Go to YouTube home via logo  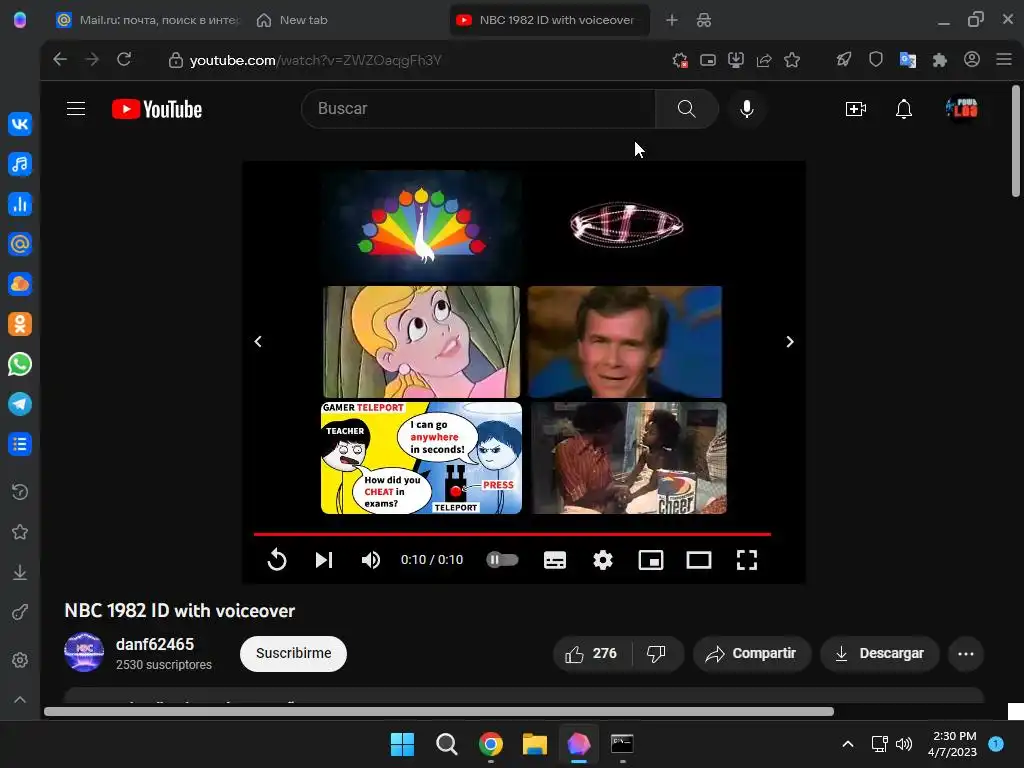[157, 109]
